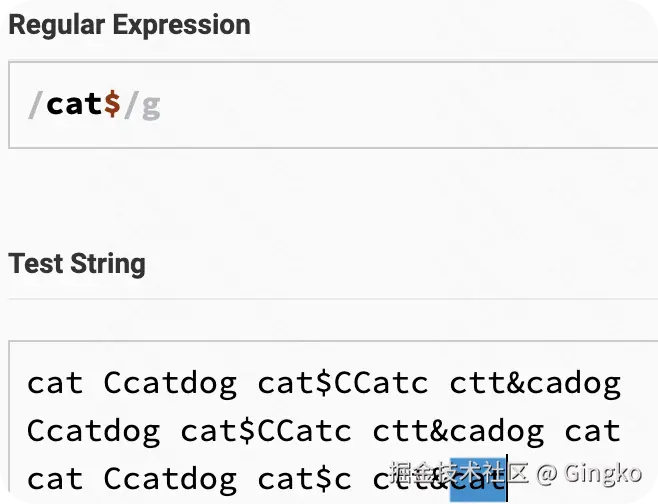Click inside the Regular Expression input field
This screenshot has height=504, width=658.
400,105
